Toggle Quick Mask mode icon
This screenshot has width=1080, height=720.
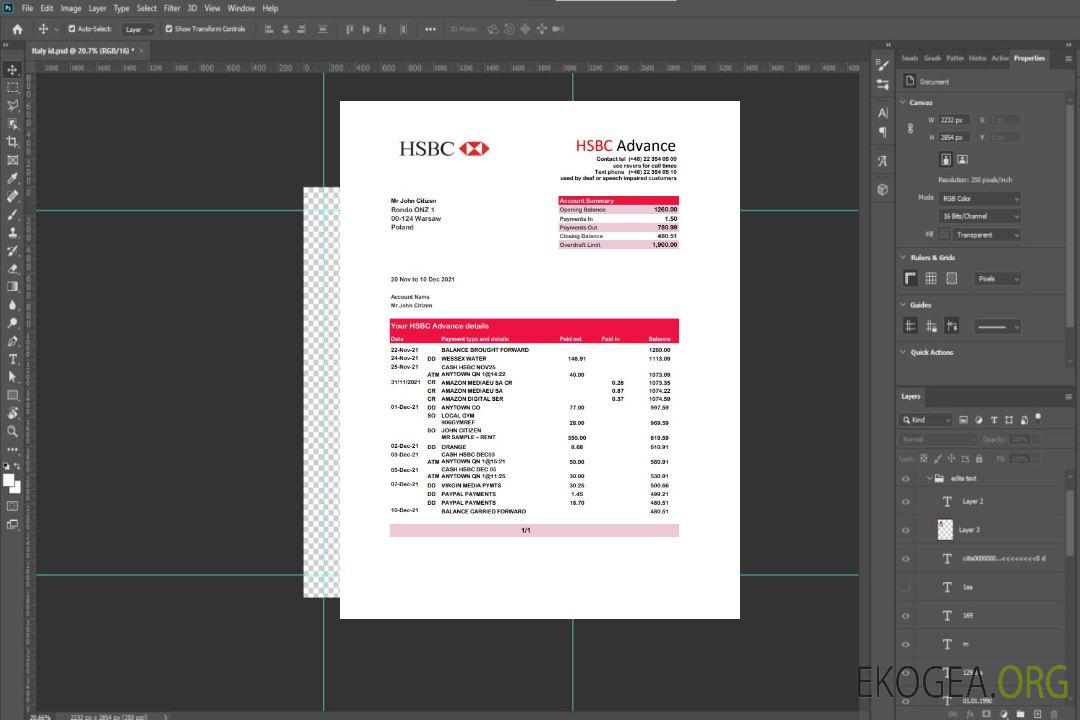tap(12, 506)
